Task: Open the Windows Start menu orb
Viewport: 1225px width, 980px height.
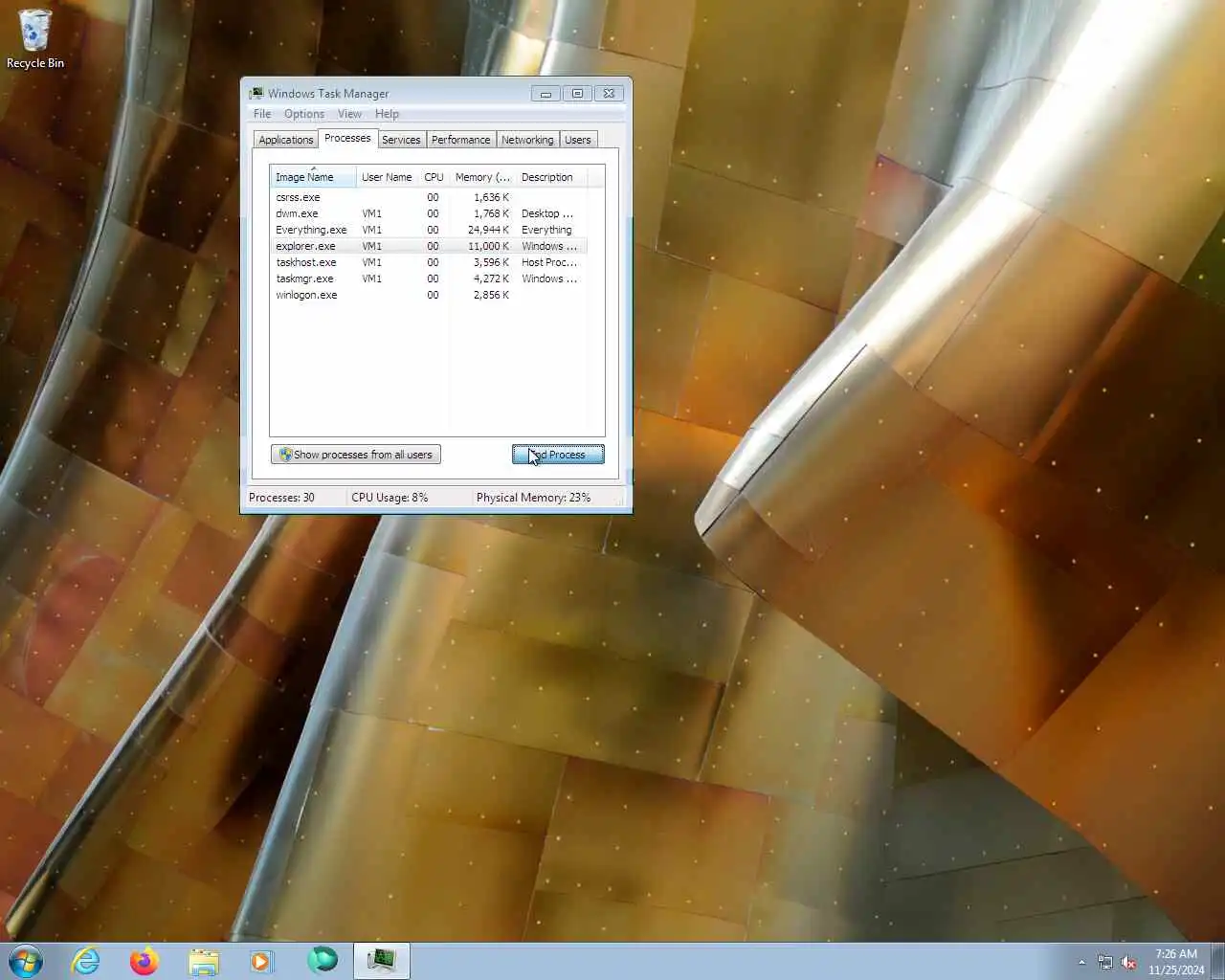Action: coord(26,960)
